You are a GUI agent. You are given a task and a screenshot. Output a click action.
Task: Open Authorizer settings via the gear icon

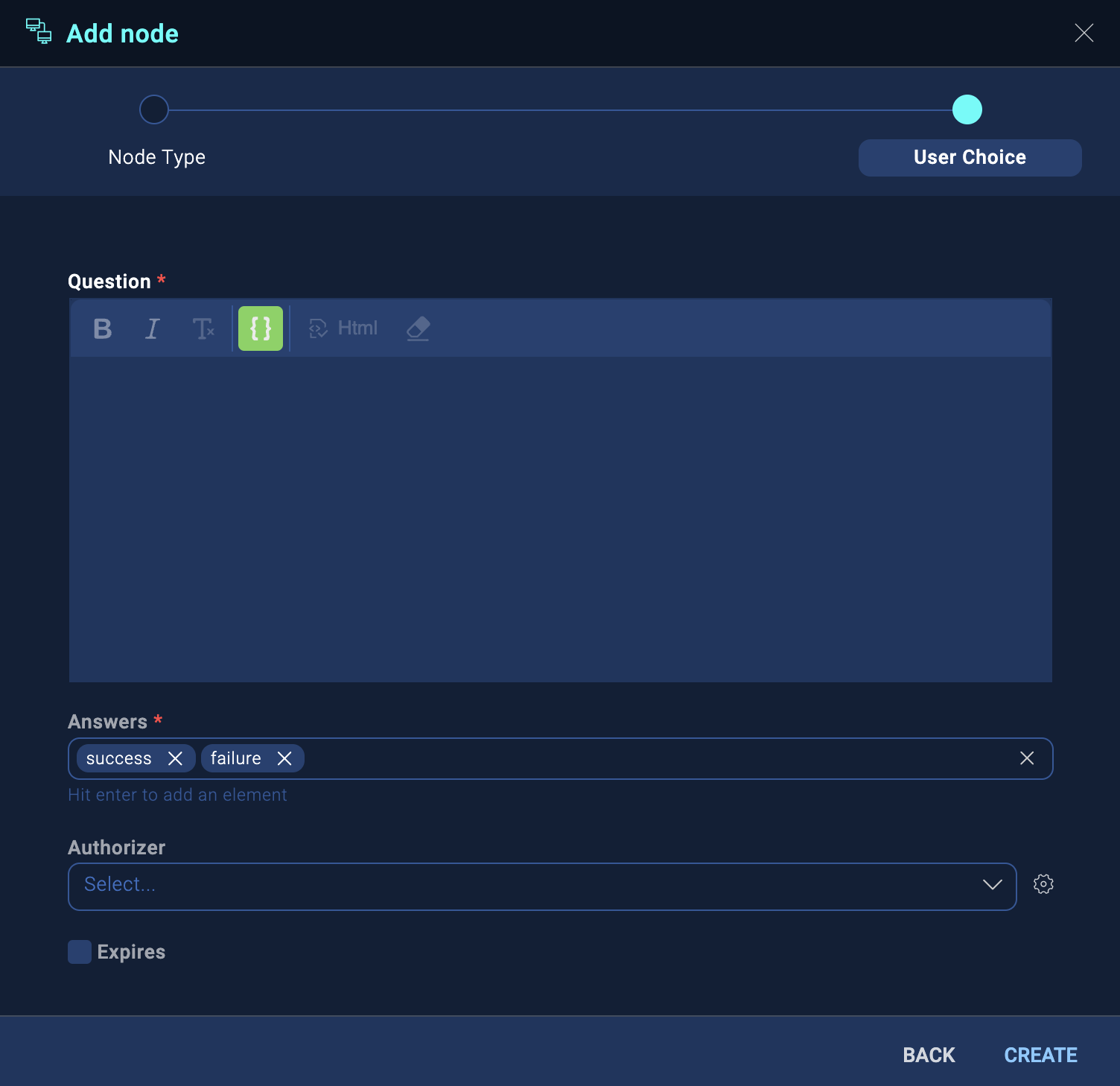pos(1043,884)
